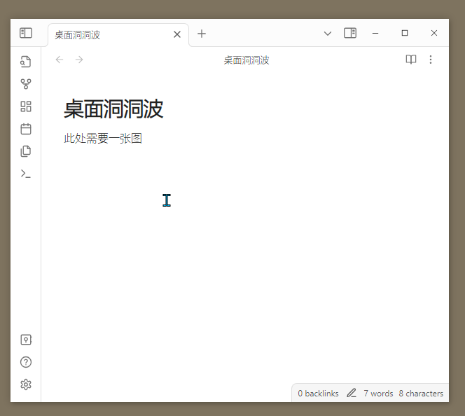Open the command palette icon
Image resolution: width=465 pixels, height=416 pixels.
(26, 174)
